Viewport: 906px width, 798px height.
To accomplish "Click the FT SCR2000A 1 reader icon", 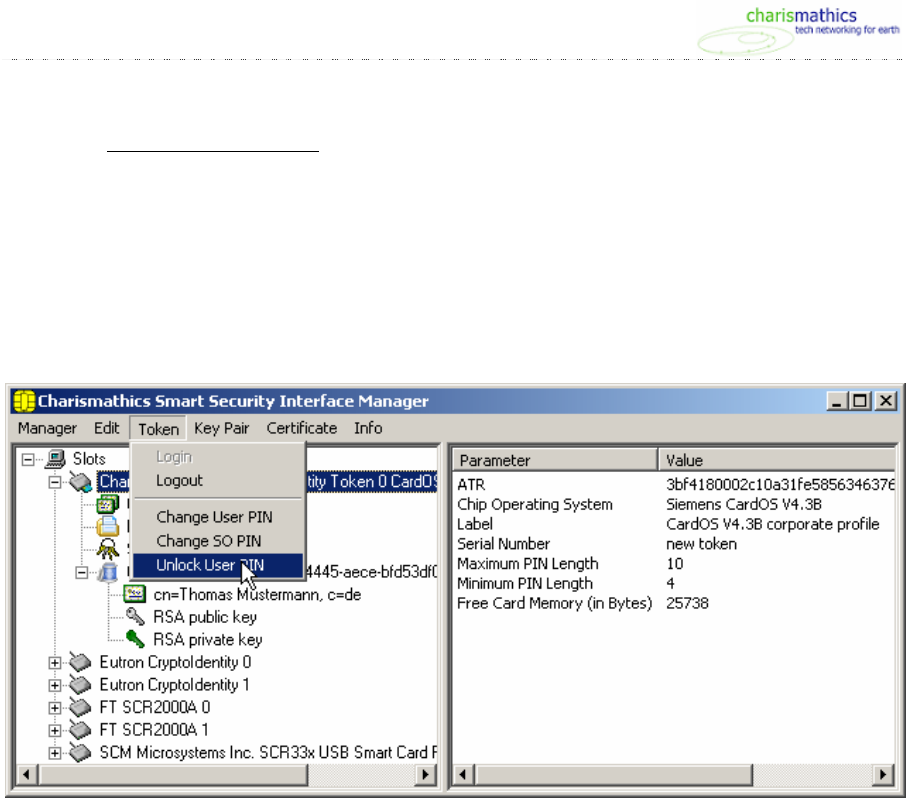I will tap(80, 729).
